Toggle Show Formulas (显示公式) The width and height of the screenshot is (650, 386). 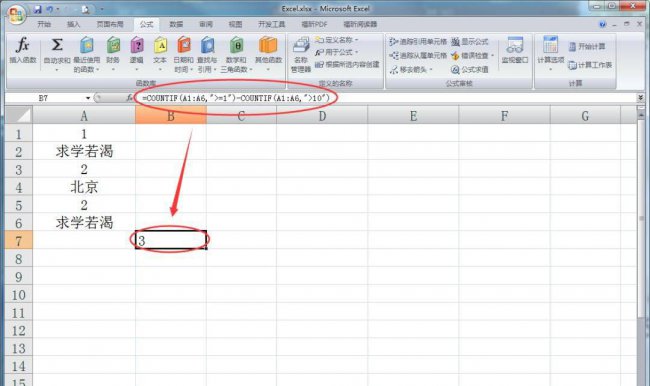click(470, 41)
